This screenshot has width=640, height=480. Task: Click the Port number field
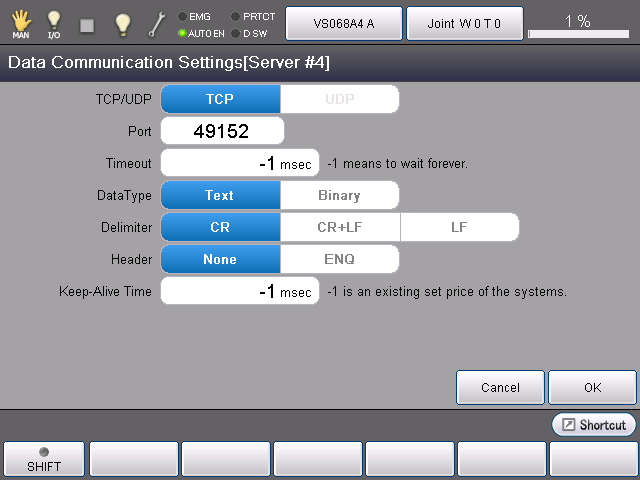pos(222,131)
